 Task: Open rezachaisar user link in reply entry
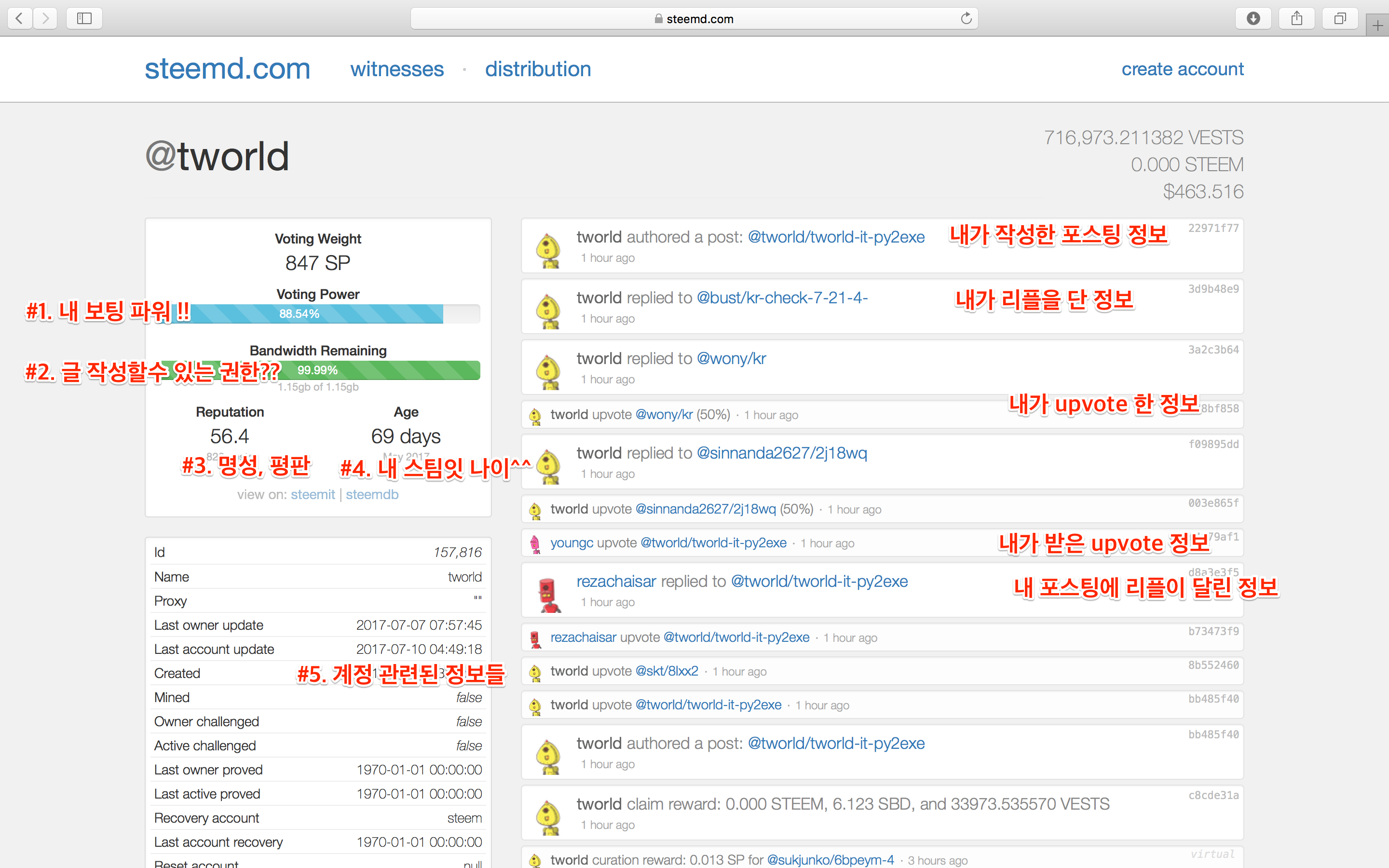[616, 582]
